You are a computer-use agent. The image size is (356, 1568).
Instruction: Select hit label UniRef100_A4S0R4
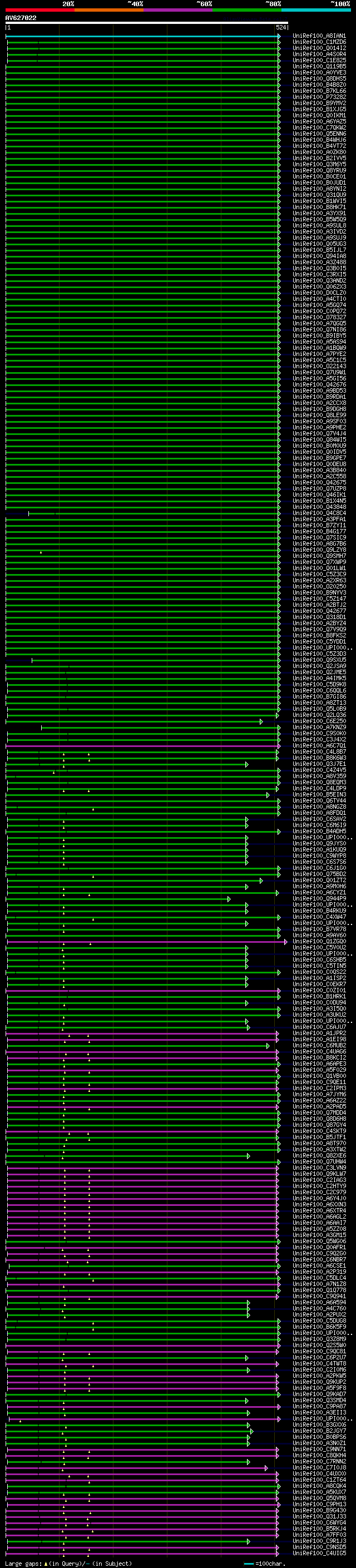319,54
